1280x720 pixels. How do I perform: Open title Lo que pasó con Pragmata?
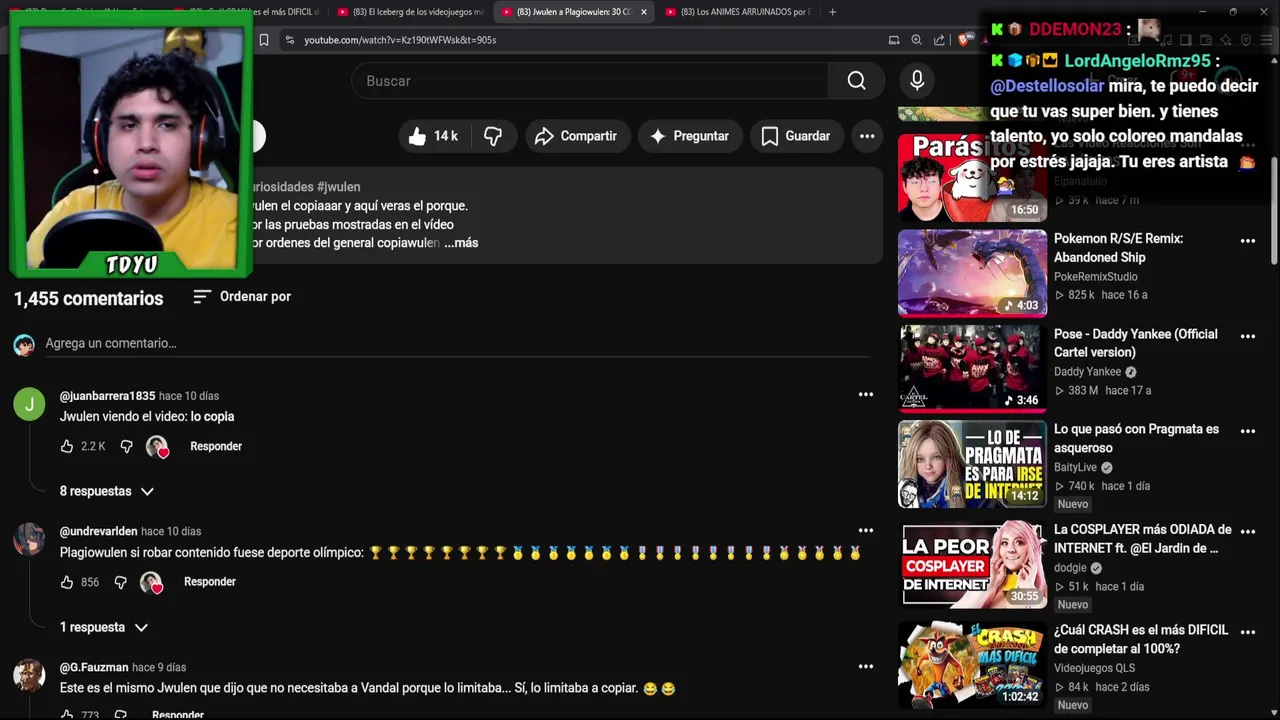[1136, 439]
